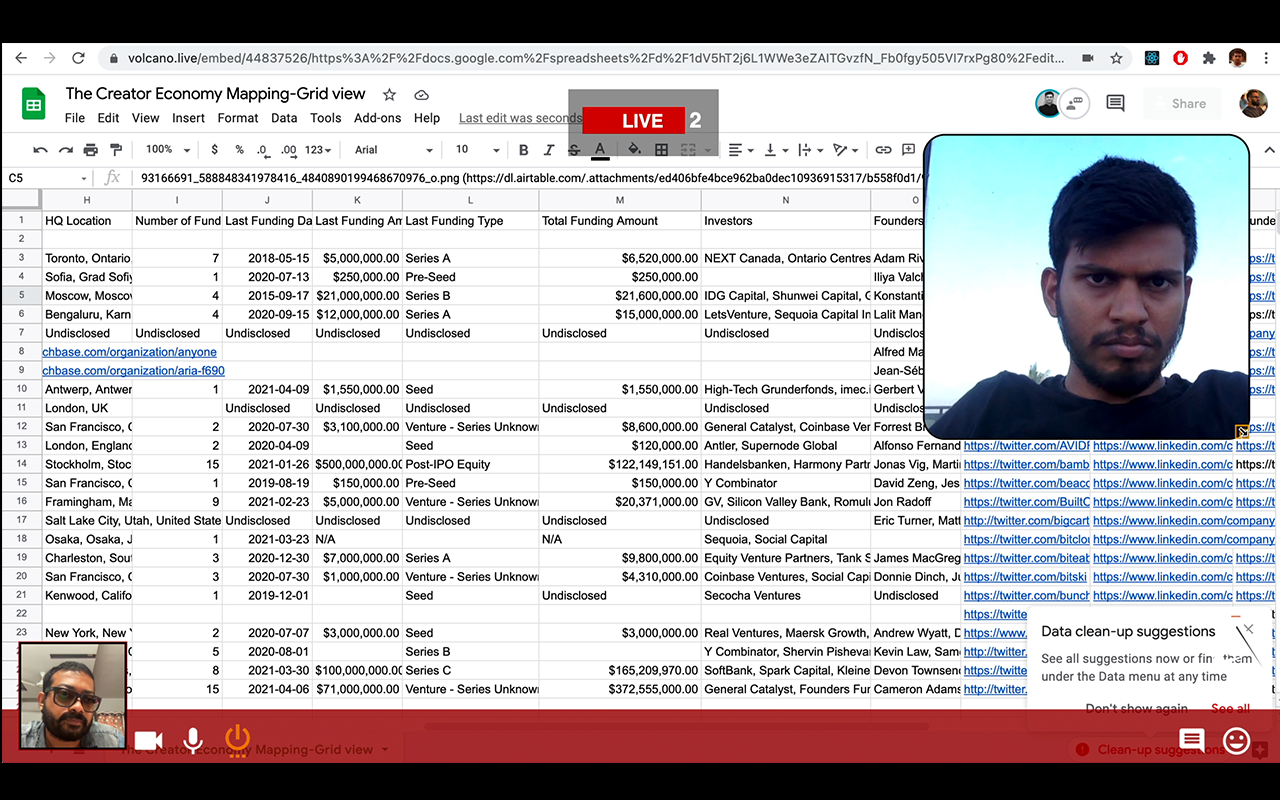Click the insert comment icon in toolbar

click(908, 150)
